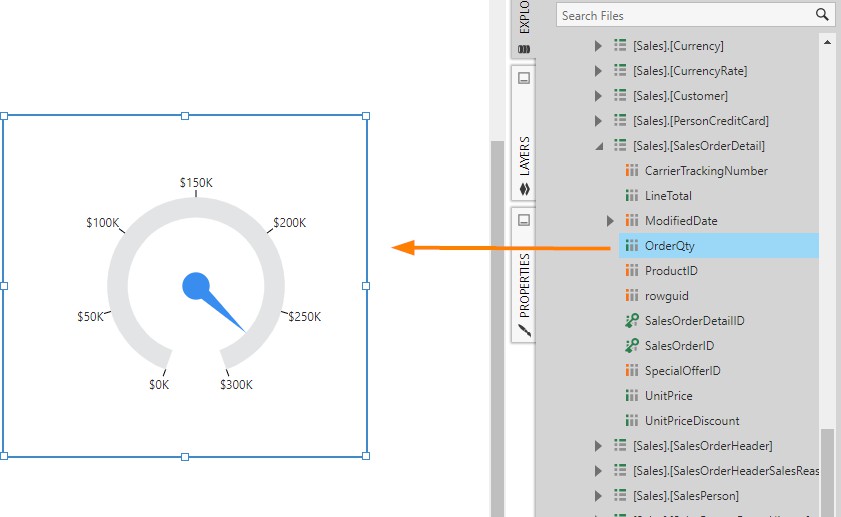841x517 pixels.
Task: Click the gauge needle center
Action: [196, 286]
